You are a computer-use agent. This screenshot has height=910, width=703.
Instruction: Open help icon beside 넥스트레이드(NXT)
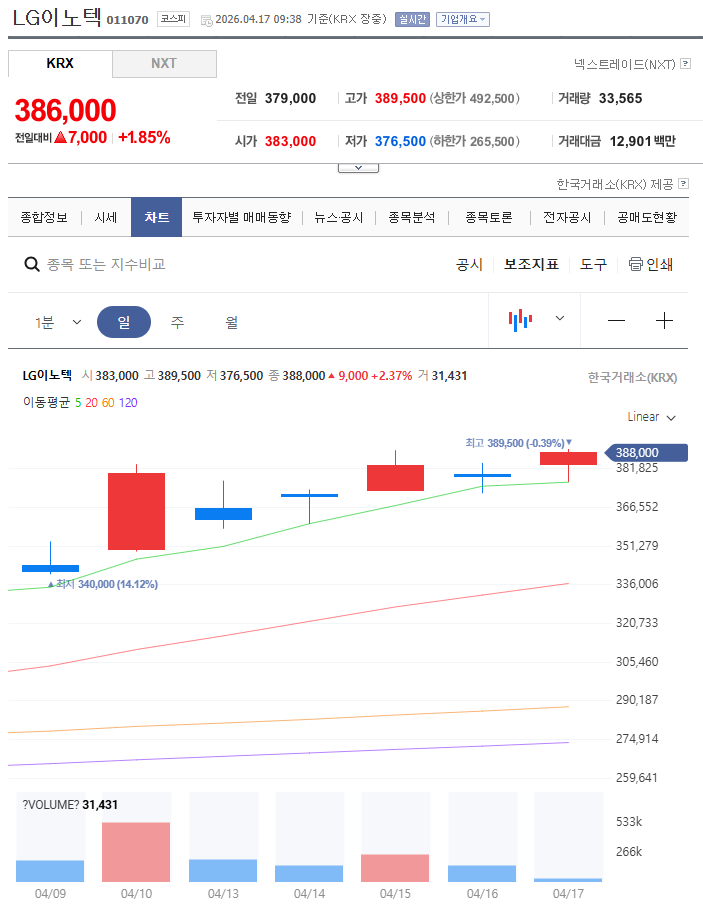pos(686,64)
